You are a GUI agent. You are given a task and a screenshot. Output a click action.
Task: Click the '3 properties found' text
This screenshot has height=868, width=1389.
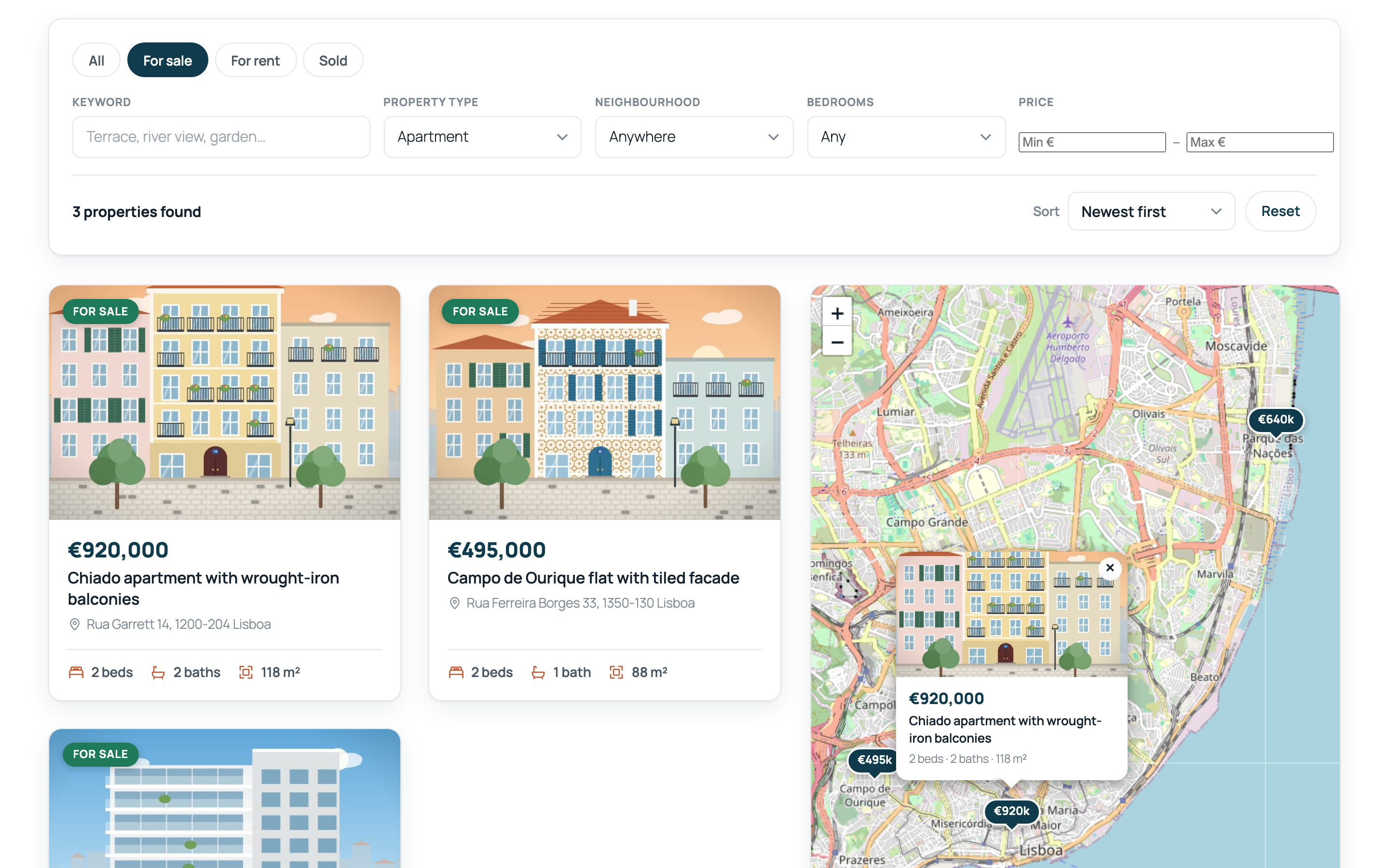pyautogui.click(x=136, y=212)
